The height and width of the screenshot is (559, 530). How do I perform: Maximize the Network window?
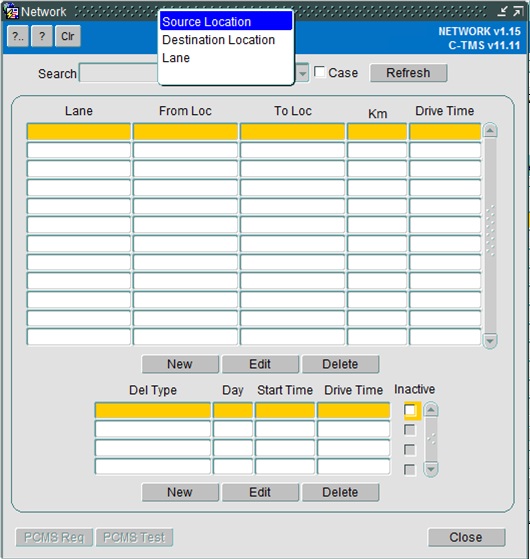coord(518,11)
